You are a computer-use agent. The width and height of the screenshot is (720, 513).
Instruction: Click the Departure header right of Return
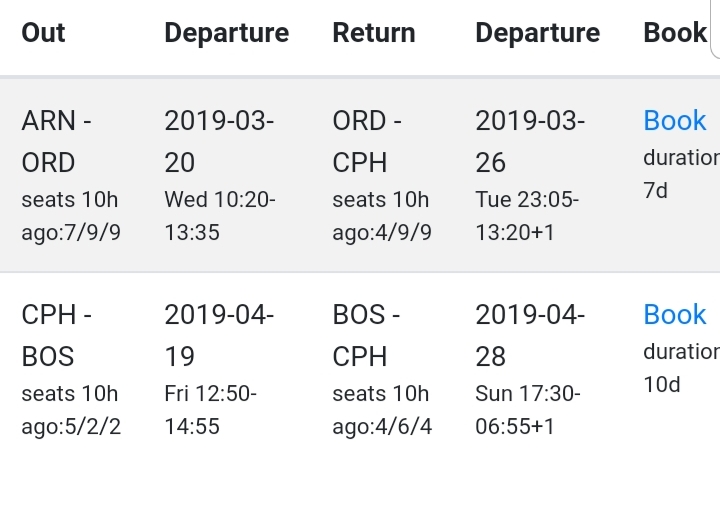537,33
